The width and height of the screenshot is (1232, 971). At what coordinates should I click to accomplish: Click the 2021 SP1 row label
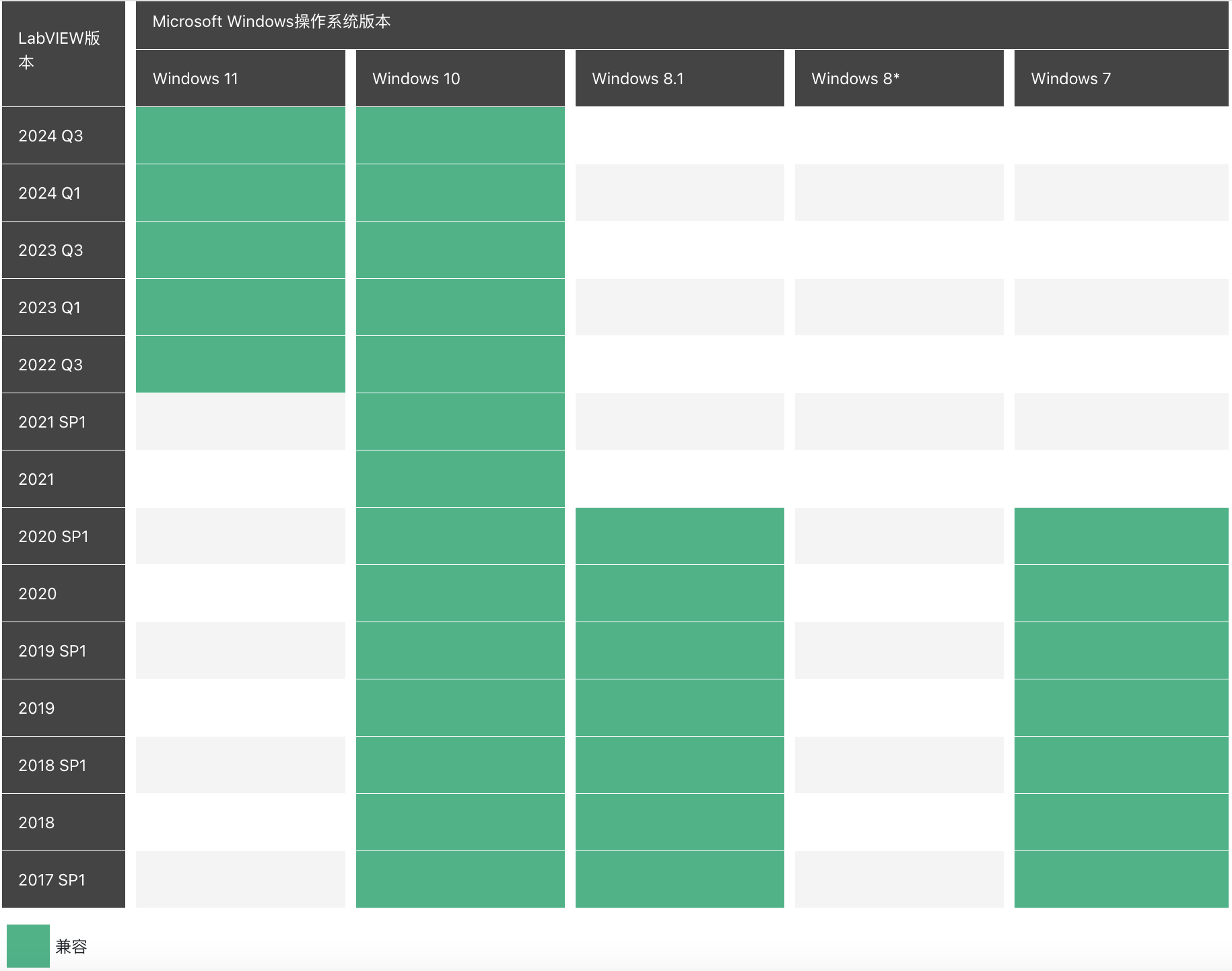click(x=63, y=422)
